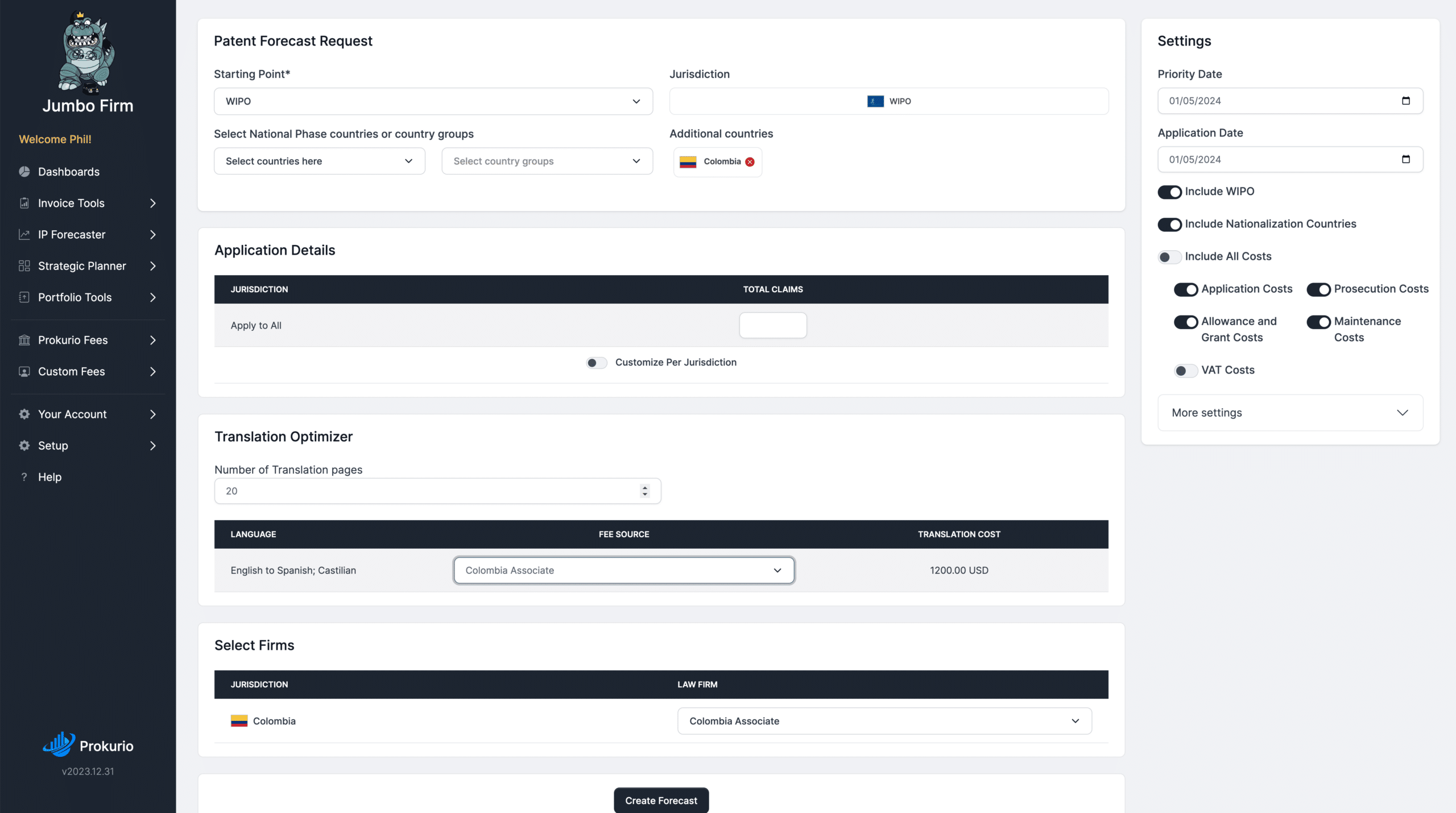
Task: Open the Your Account menu item
Action: (88, 414)
